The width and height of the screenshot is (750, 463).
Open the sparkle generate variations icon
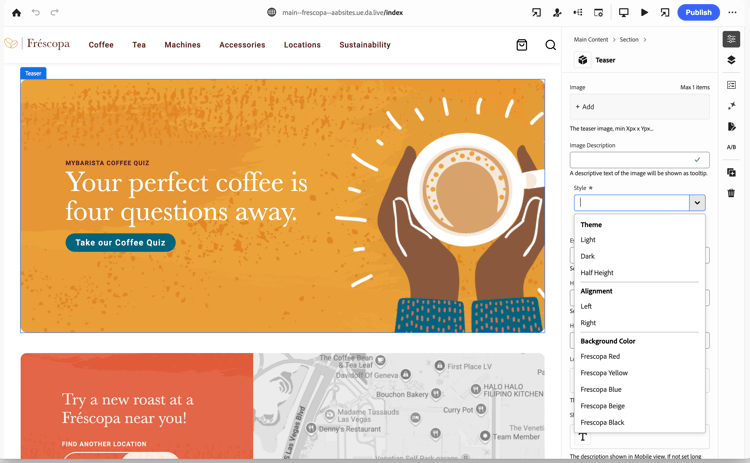731,106
